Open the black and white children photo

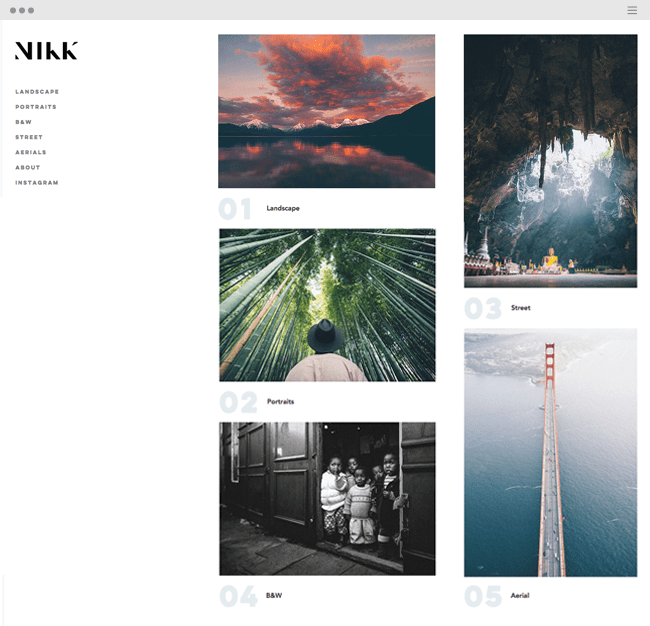(x=327, y=499)
